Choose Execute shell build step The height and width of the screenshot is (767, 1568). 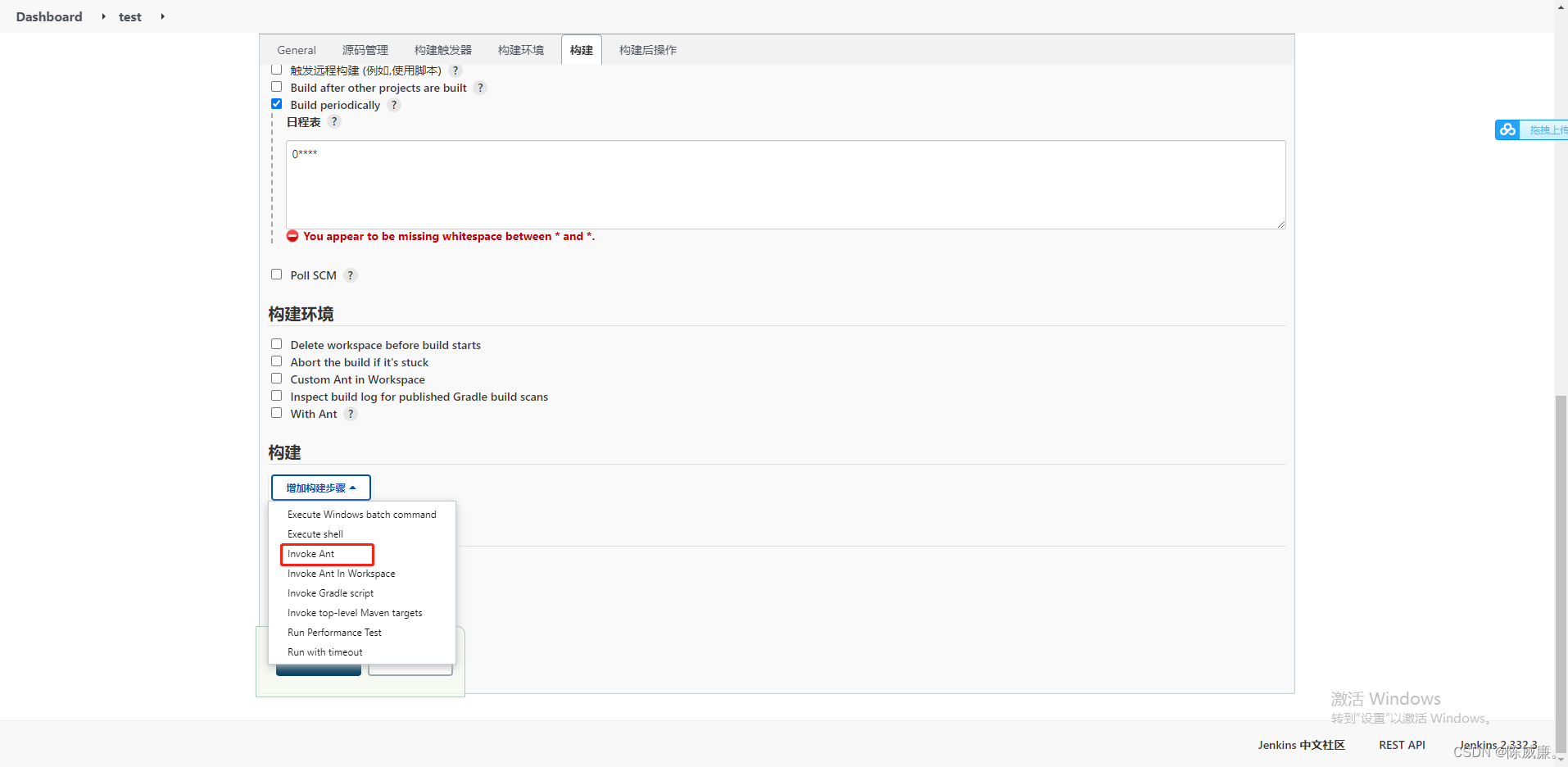362,534
